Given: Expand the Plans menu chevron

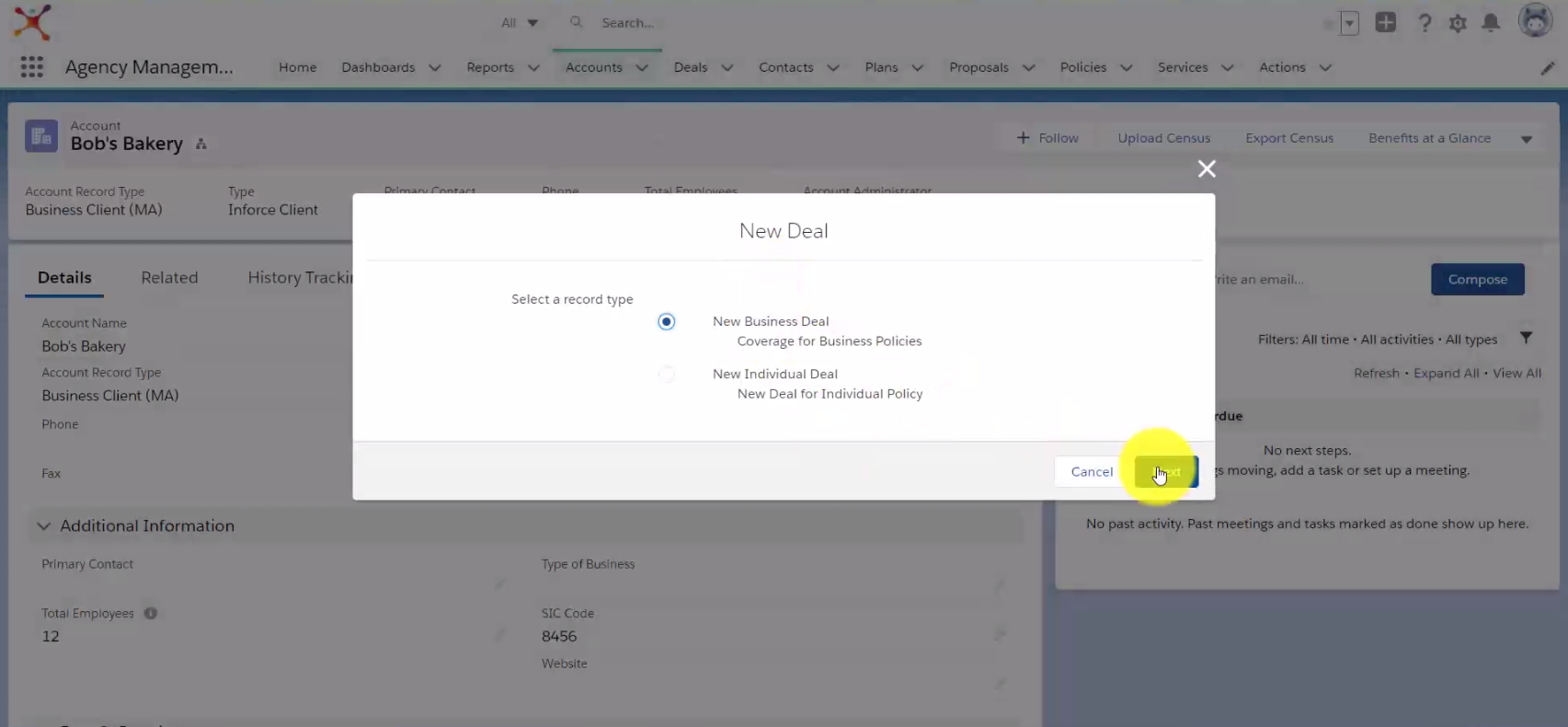Looking at the screenshot, I should tap(917, 68).
